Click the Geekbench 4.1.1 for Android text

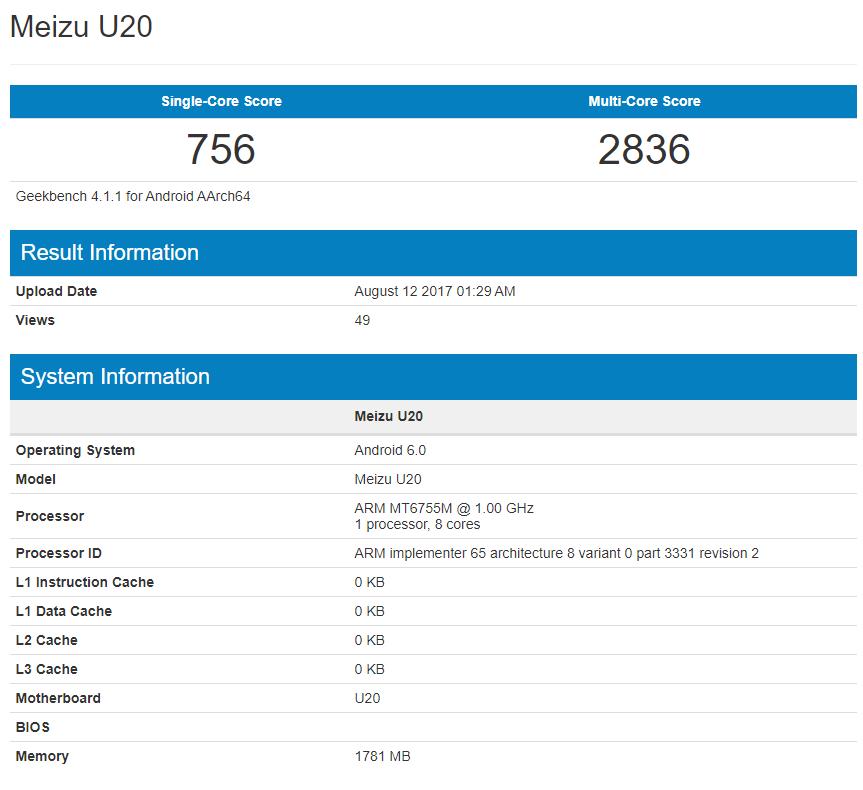click(x=133, y=196)
